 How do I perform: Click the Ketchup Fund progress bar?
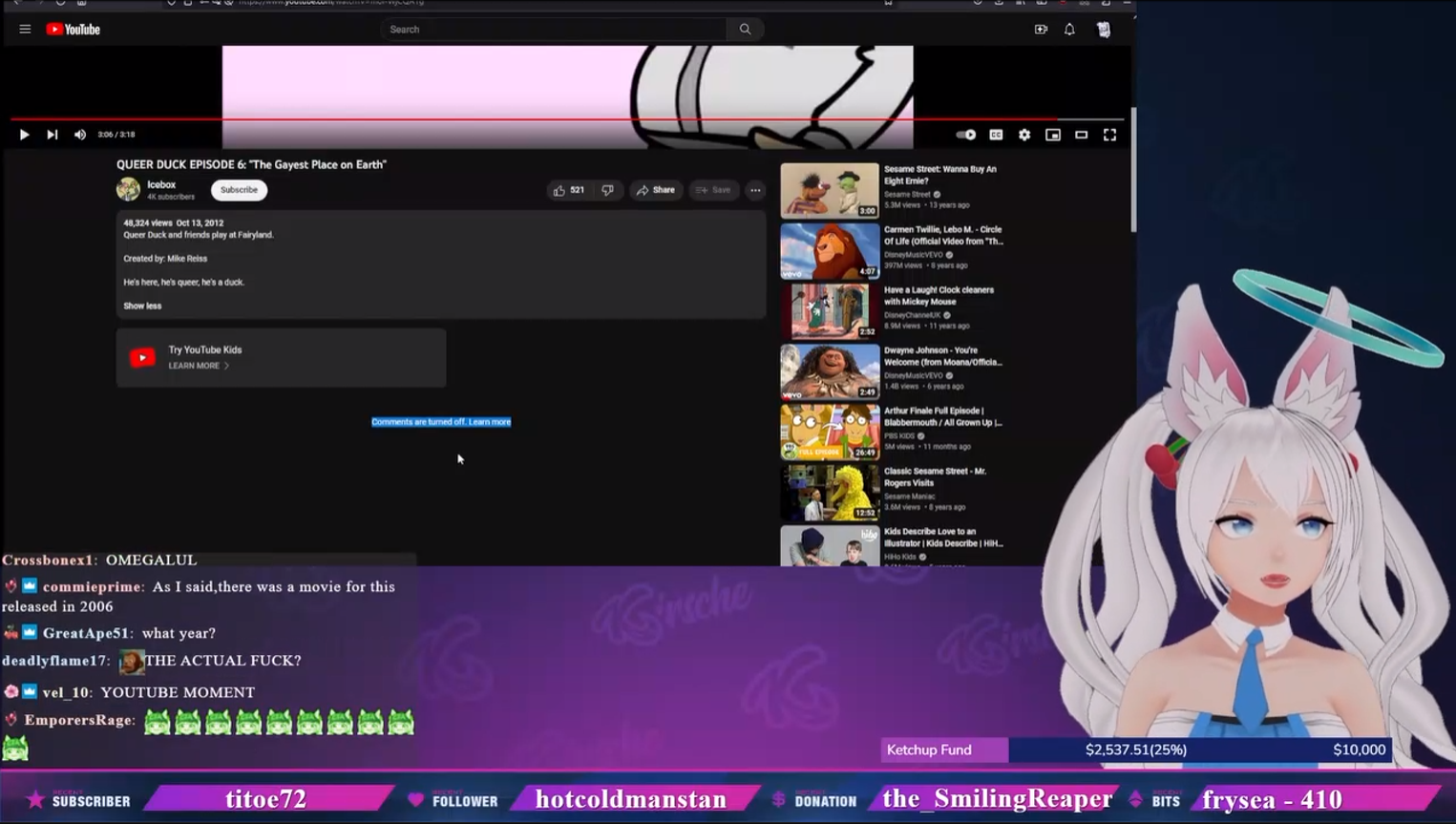tap(1136, 750)
